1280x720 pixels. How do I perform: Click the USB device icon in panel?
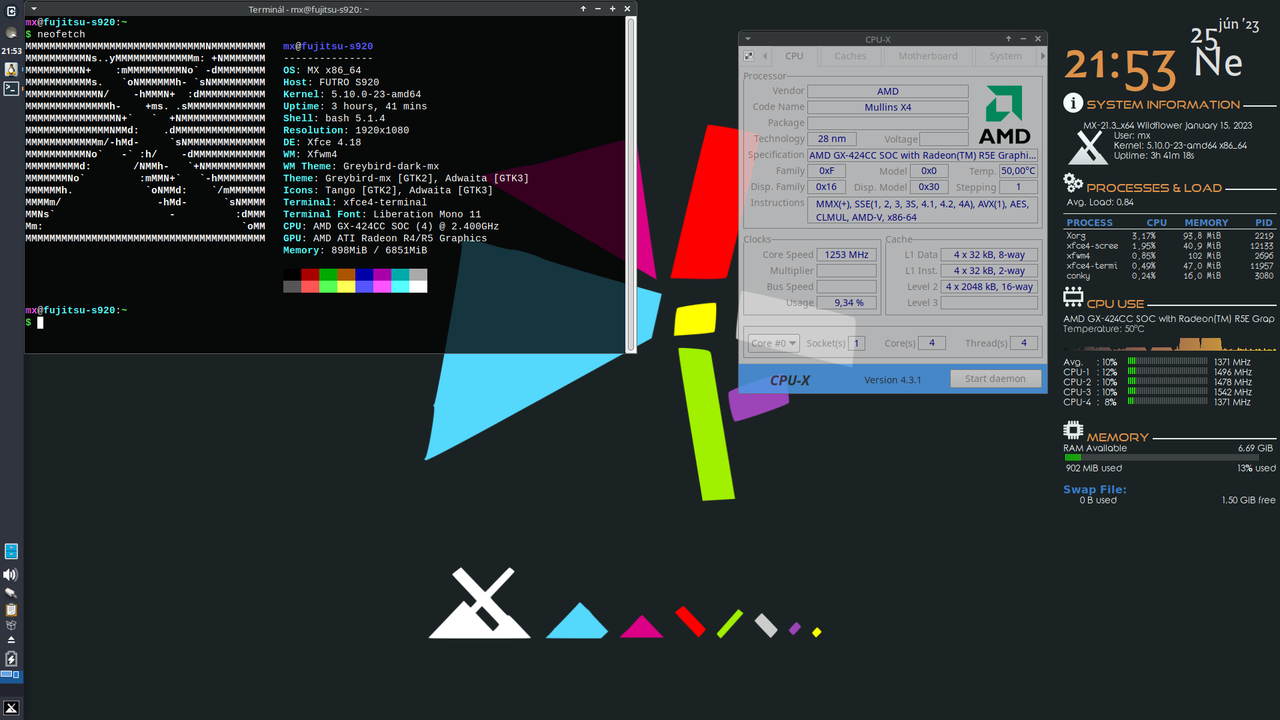click(11, 592)
